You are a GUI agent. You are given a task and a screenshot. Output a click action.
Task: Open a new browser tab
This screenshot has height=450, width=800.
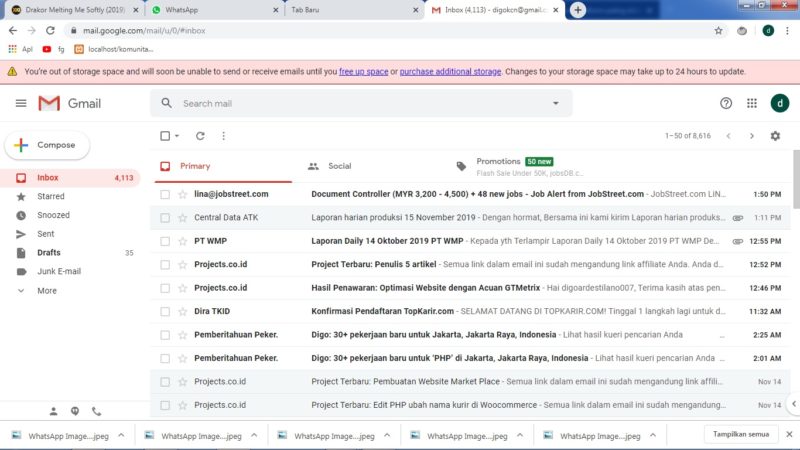[x=578, y=10]
